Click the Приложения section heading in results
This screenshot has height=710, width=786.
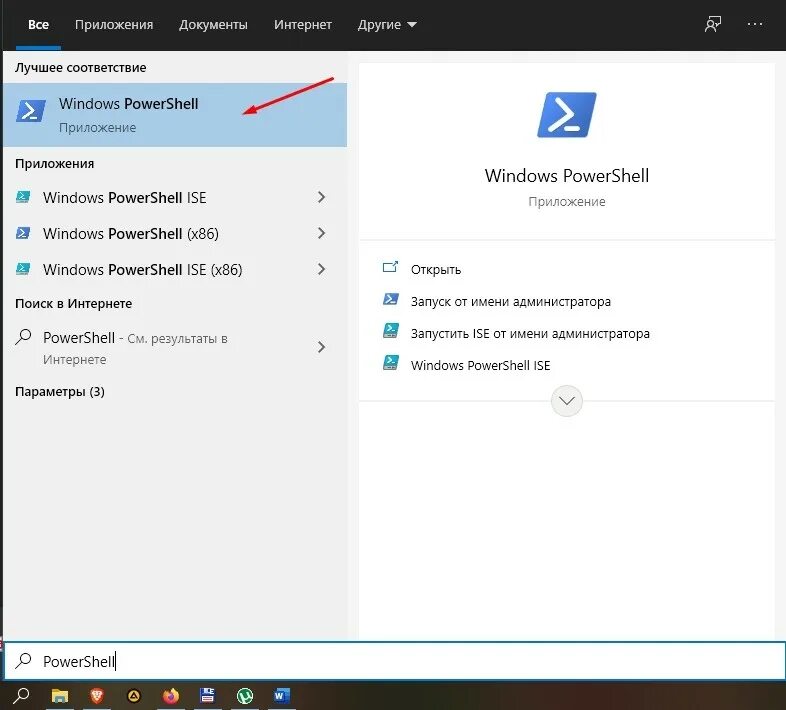(54, 163)
